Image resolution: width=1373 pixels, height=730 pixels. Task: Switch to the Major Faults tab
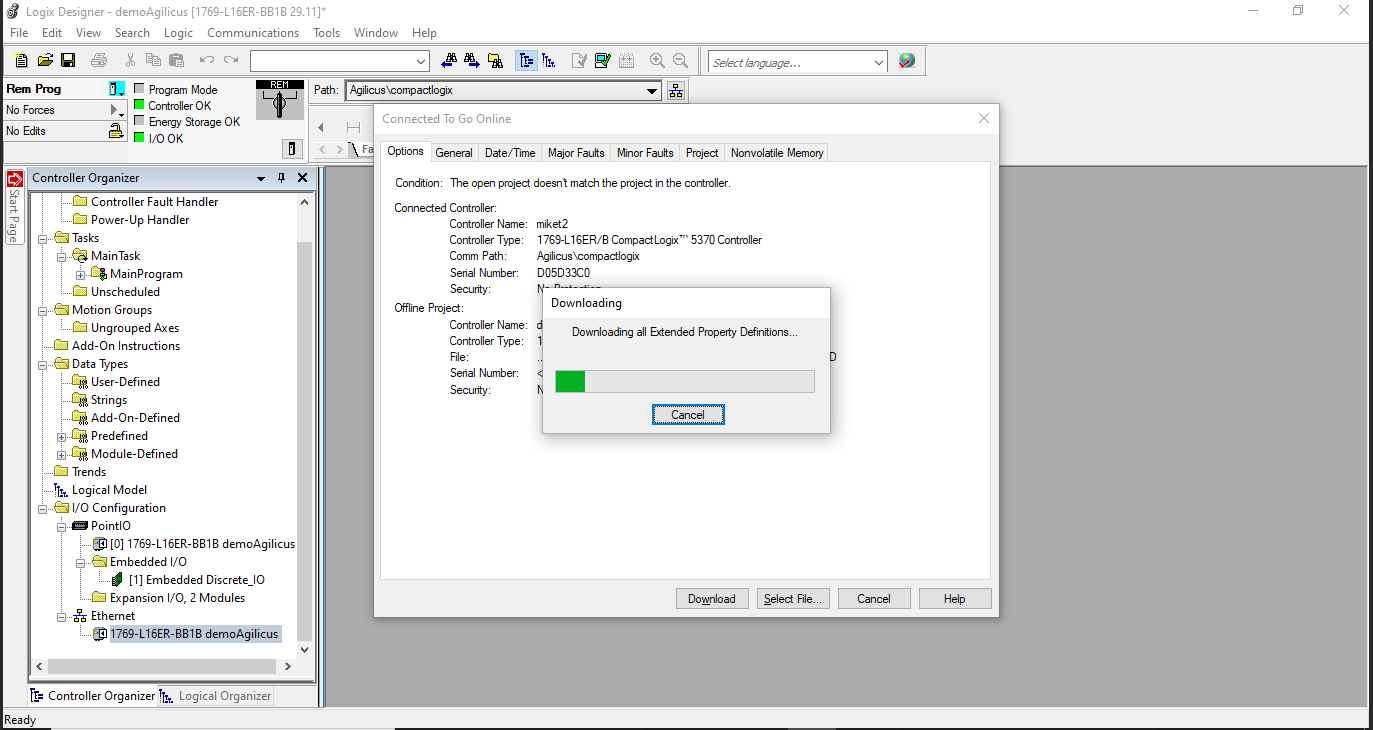tap(576, 153)
